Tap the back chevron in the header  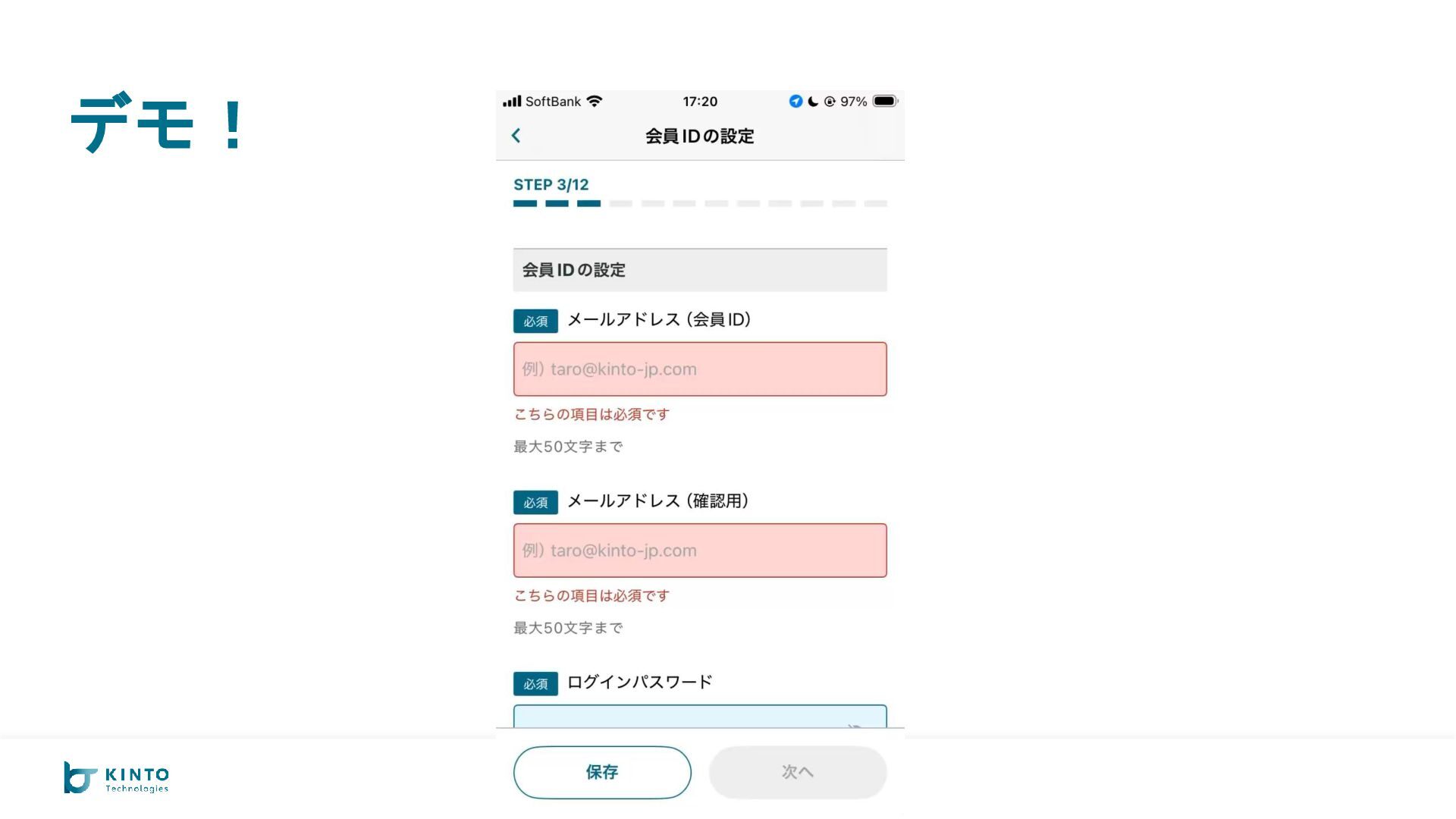coord(516,136)
